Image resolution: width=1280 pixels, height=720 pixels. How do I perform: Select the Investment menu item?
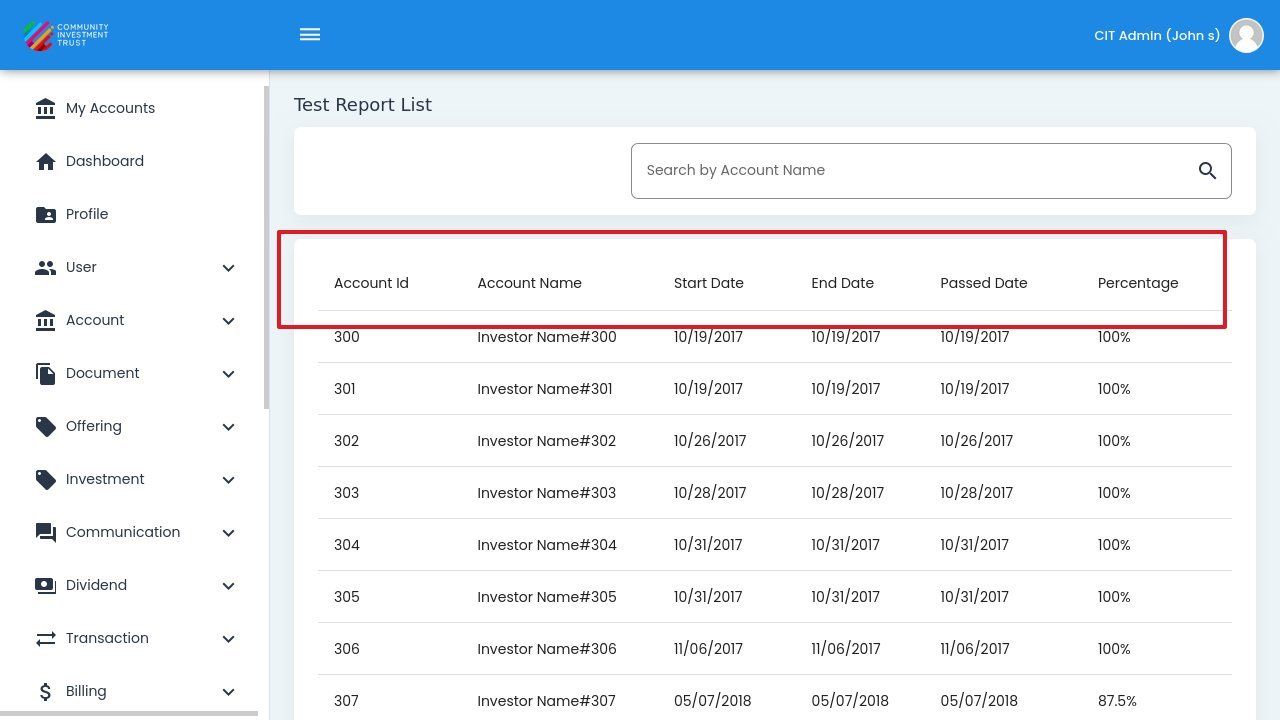[x=105, y=479]
